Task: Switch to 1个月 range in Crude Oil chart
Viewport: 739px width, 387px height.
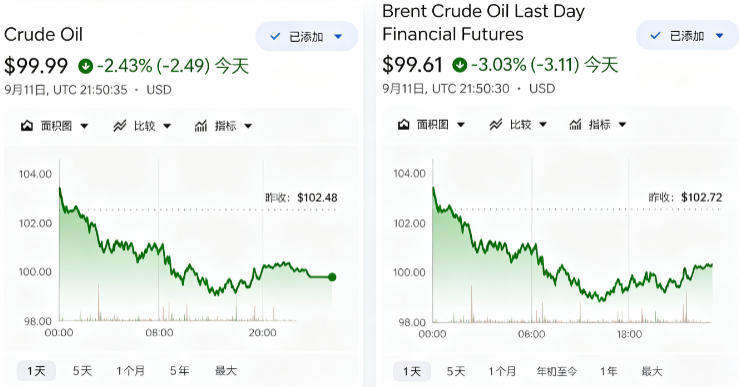Action: 131,371
